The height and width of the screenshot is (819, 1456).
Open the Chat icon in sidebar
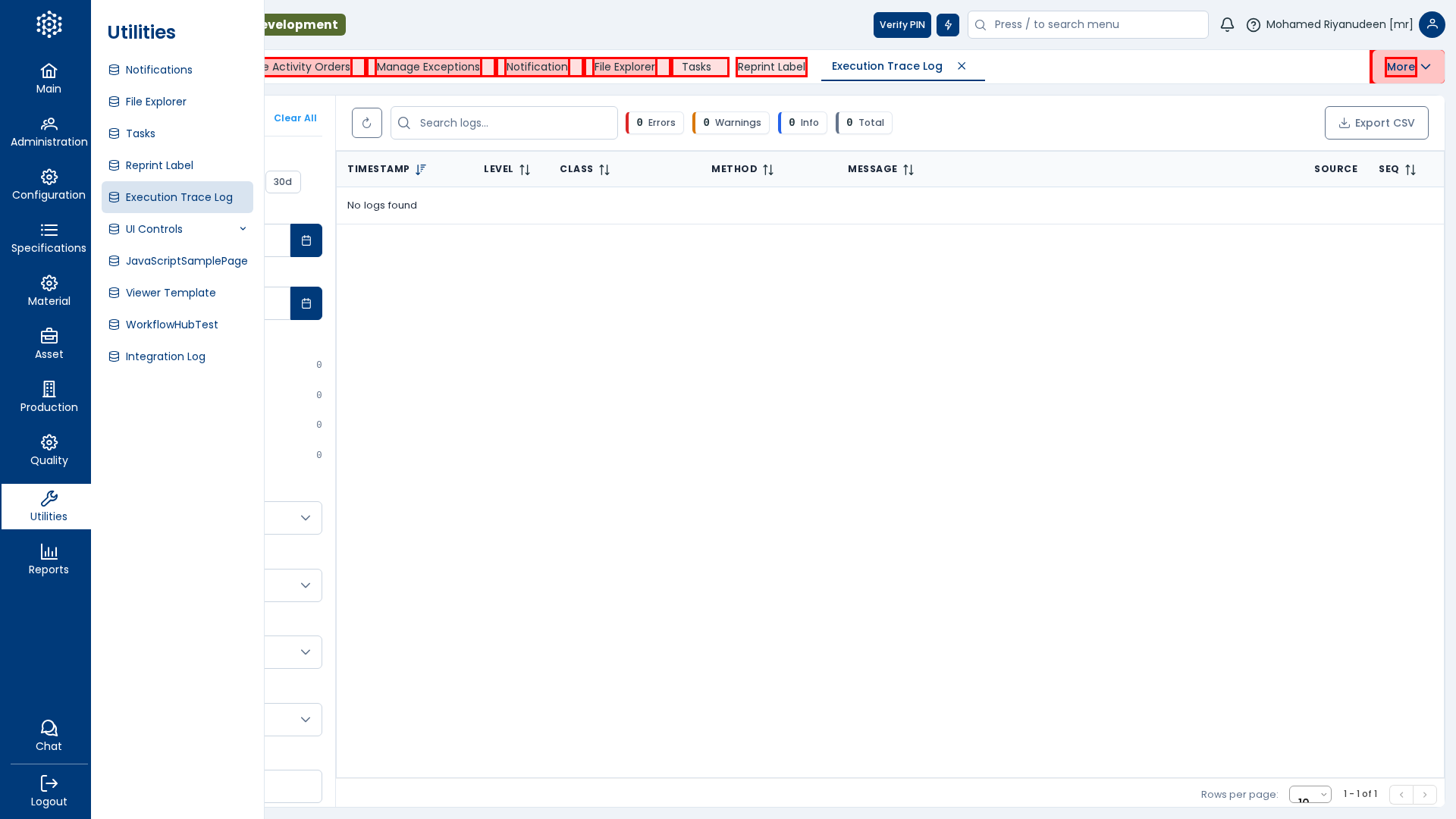click(x=49, y=736)
